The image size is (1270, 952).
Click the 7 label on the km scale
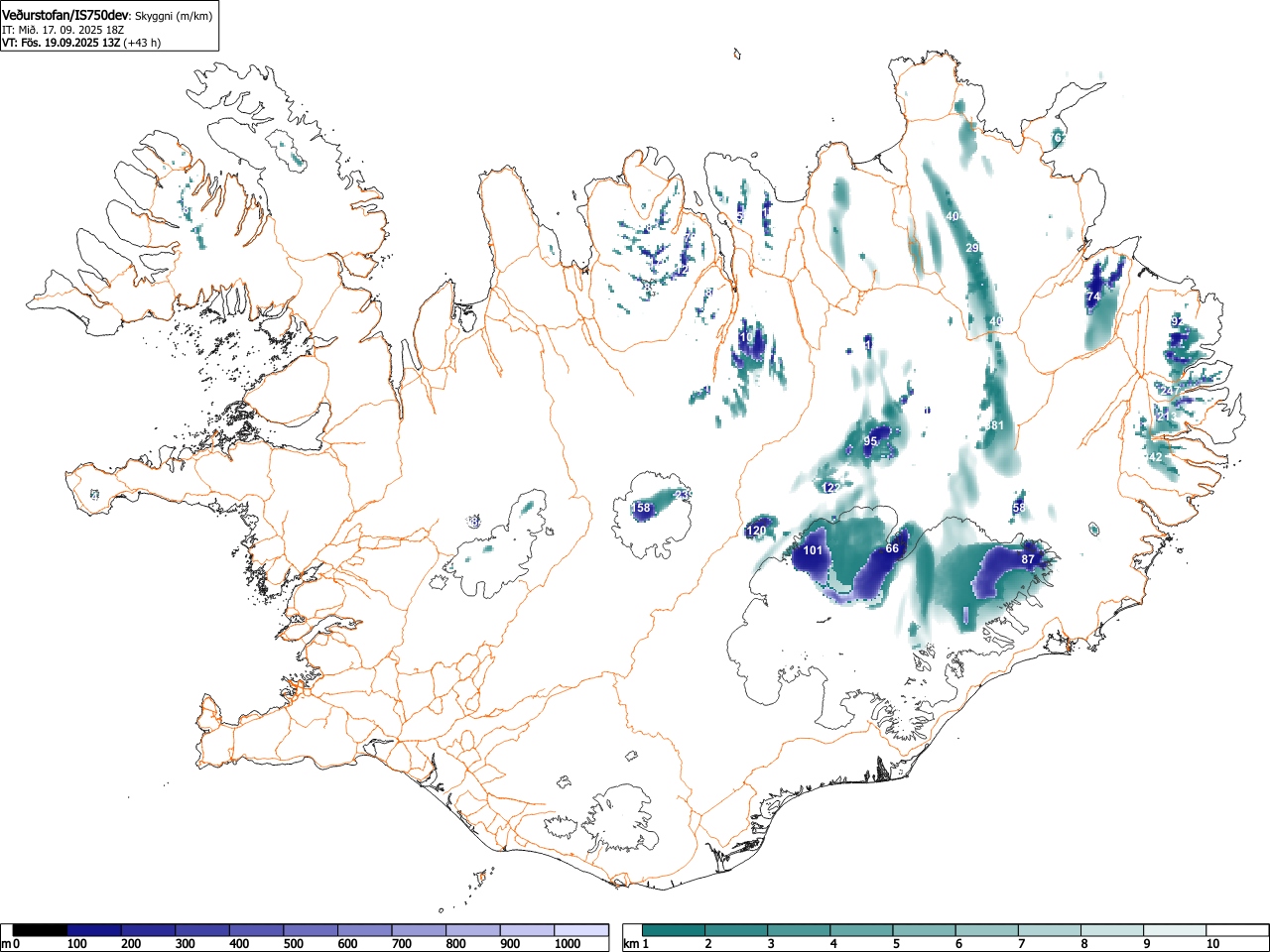1021,944
